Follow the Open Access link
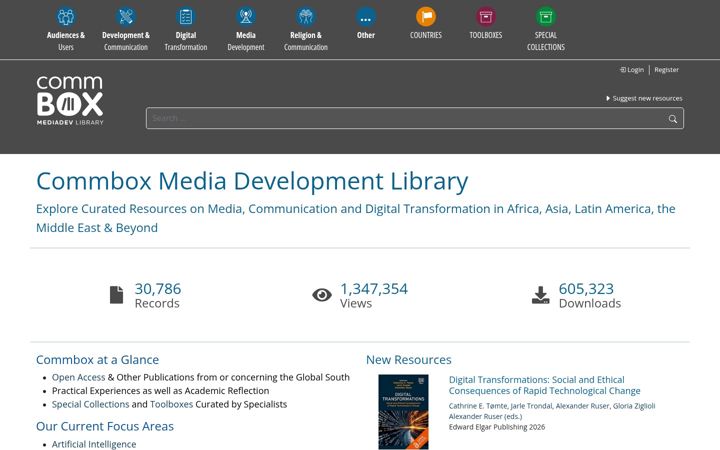 79,377
